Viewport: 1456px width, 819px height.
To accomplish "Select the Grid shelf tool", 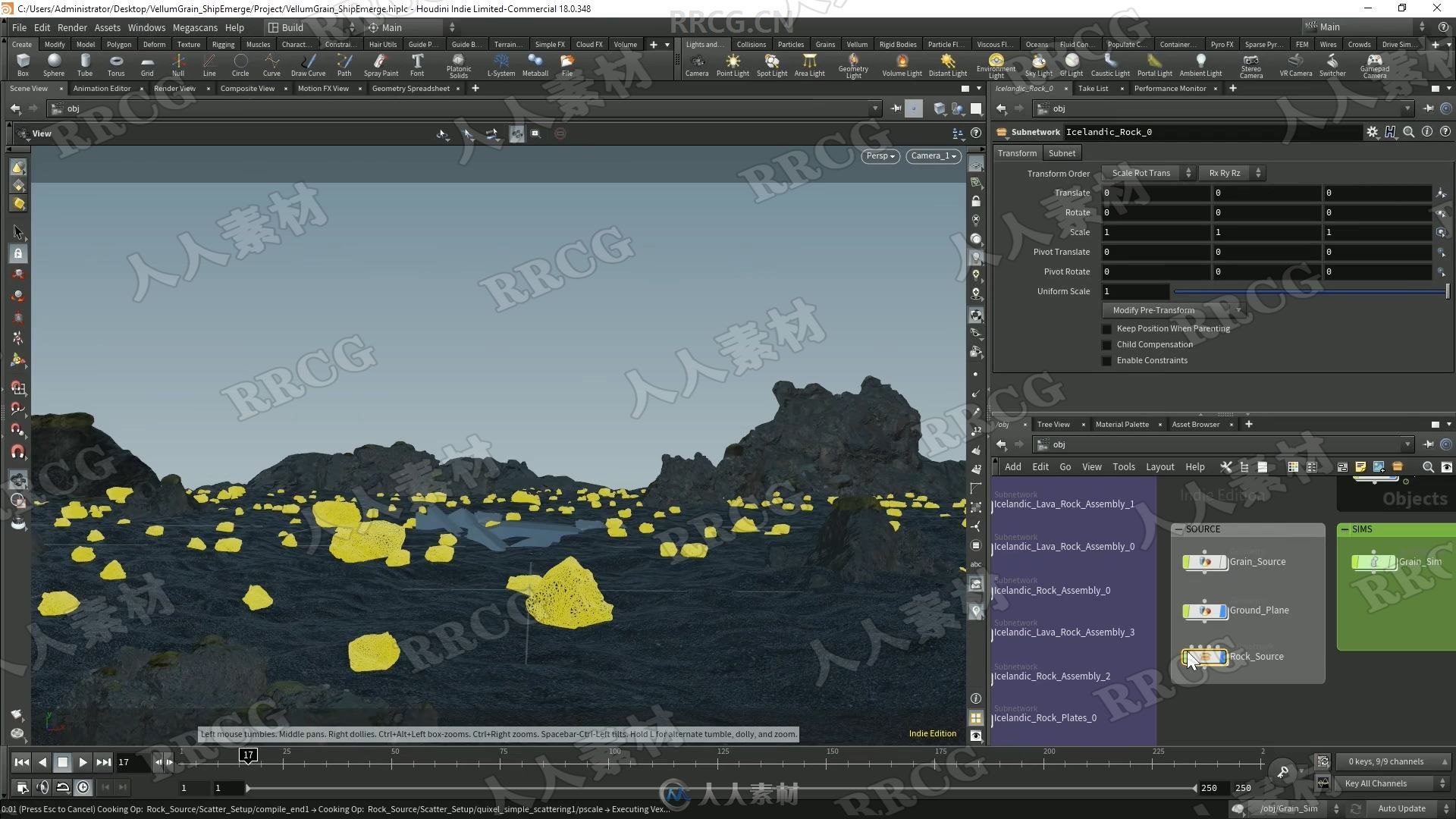I will 147,64.
